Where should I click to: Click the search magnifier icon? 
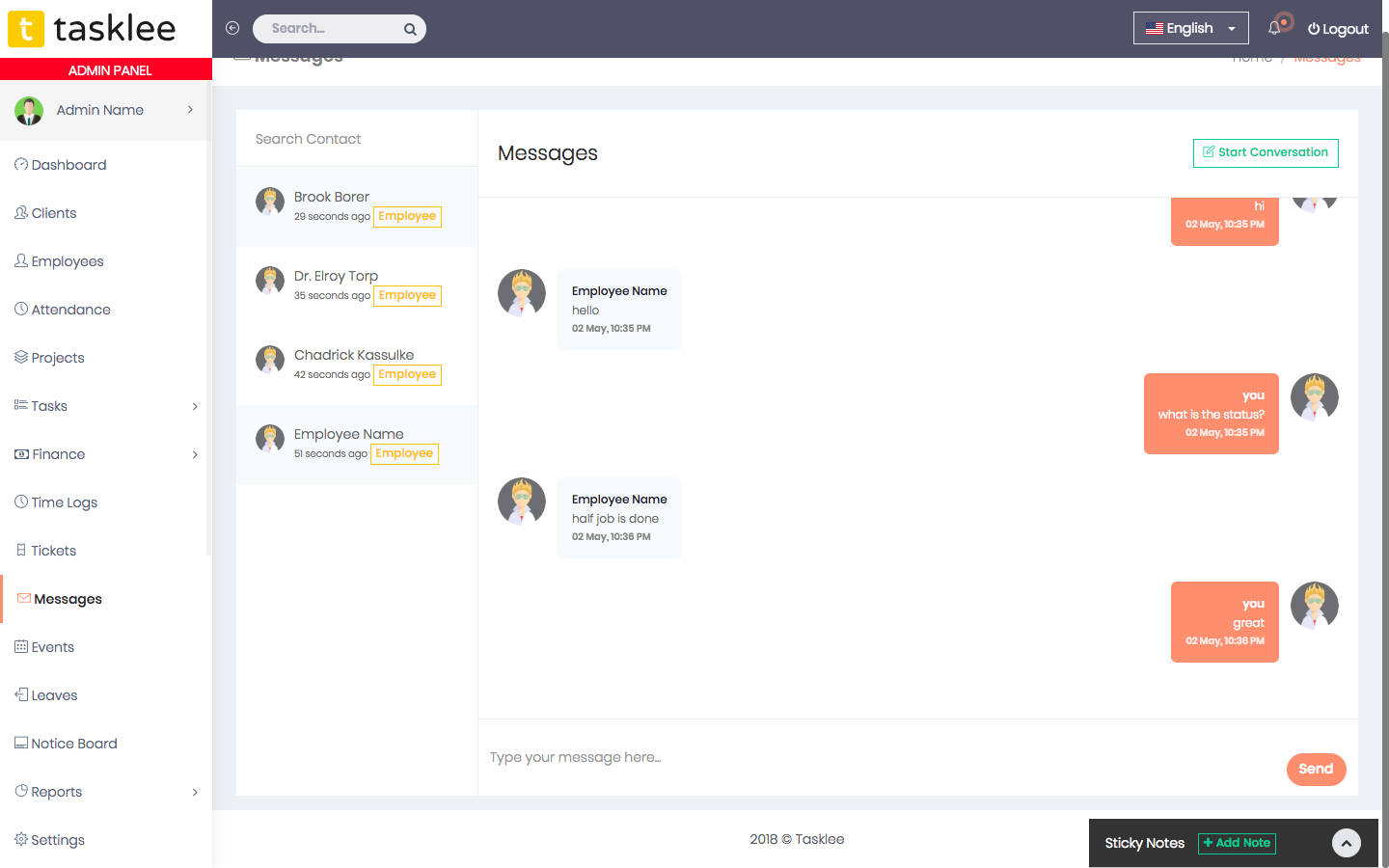409,28
